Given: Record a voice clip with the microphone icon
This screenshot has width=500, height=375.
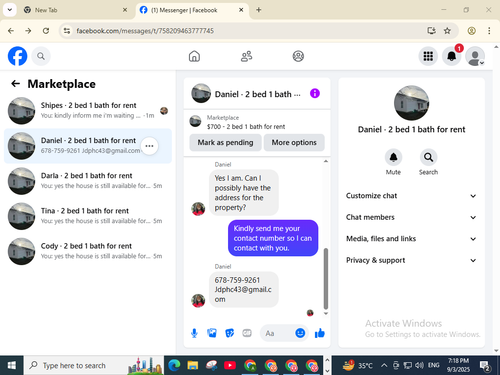Looking at the screenshot, I should pyautogui.click(x=194, y=333).
